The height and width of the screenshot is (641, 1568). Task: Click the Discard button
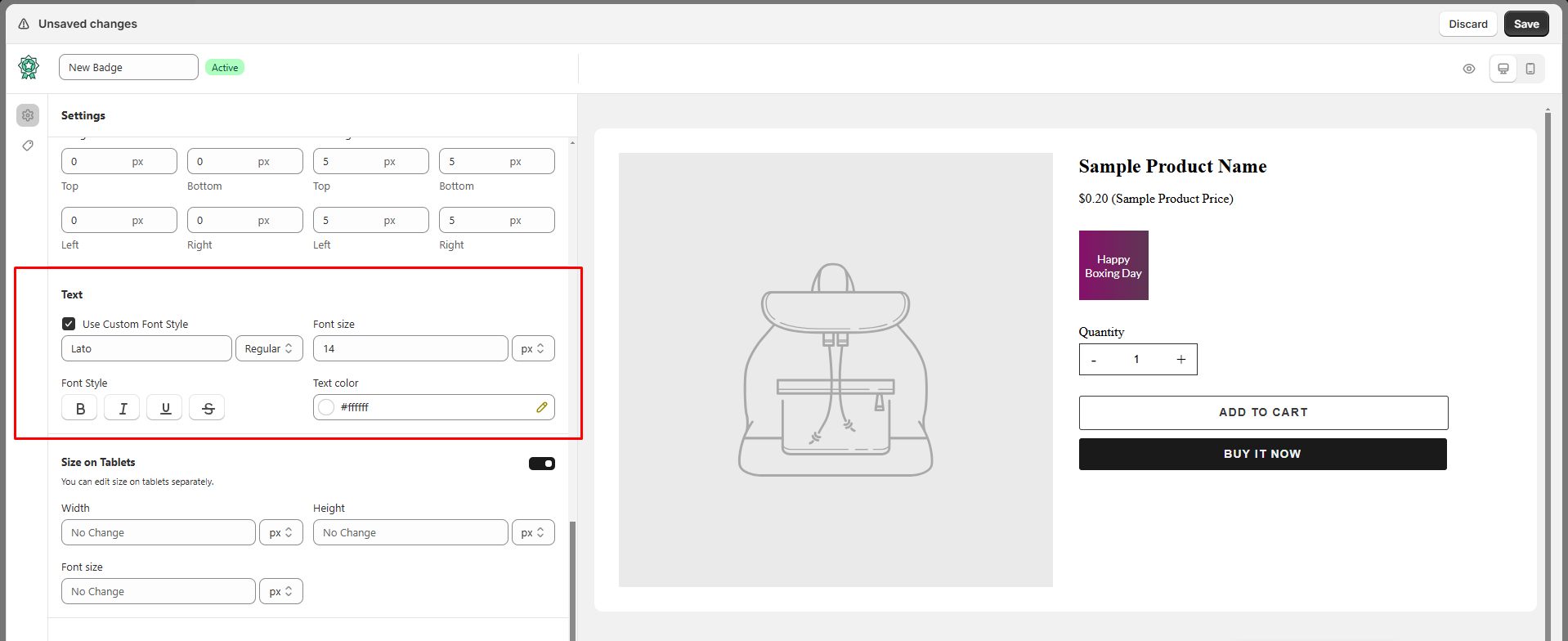[x=1467, y=24]
